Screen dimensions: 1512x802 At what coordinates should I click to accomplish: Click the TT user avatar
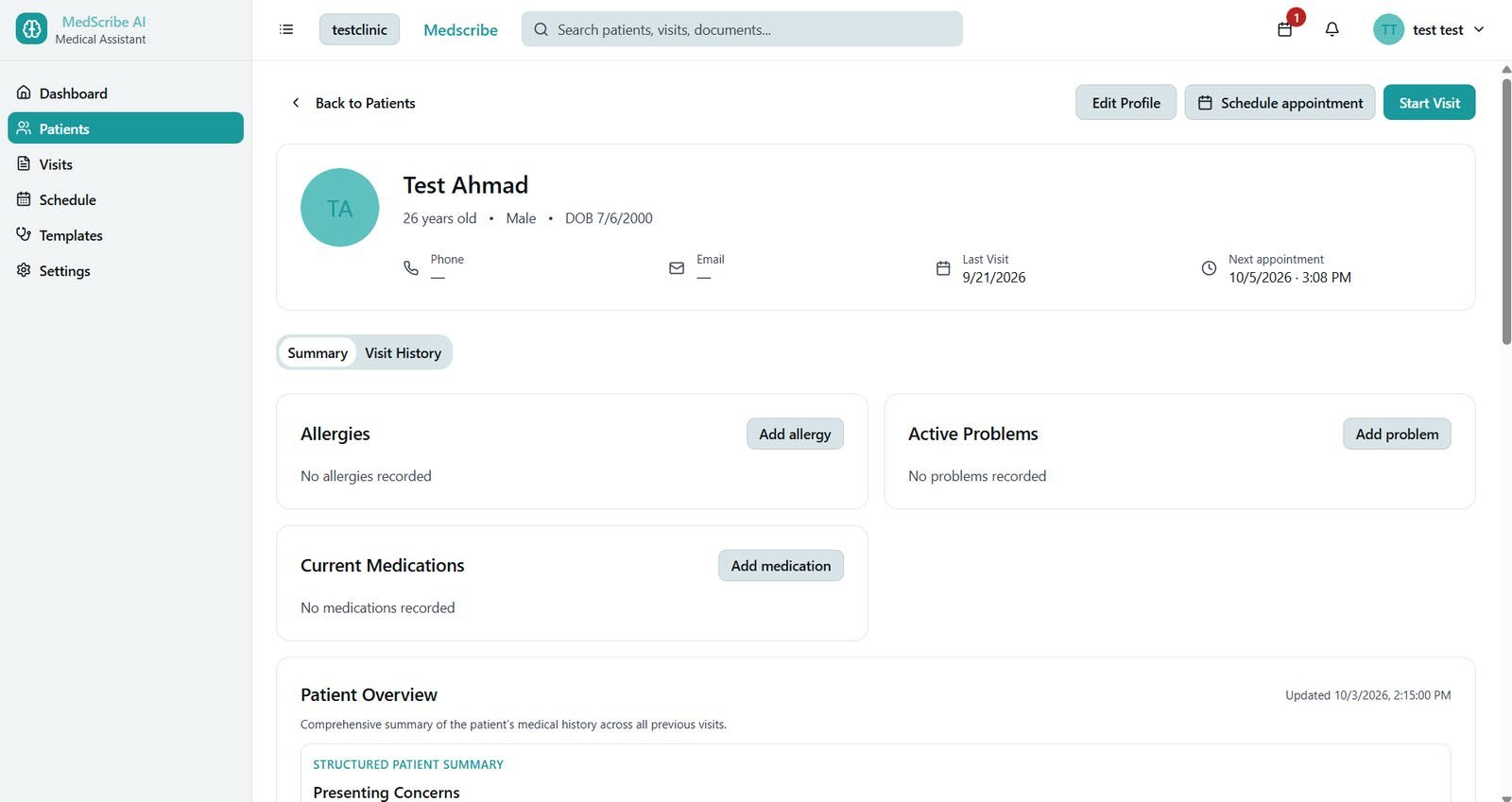[x=1388, y=29]
